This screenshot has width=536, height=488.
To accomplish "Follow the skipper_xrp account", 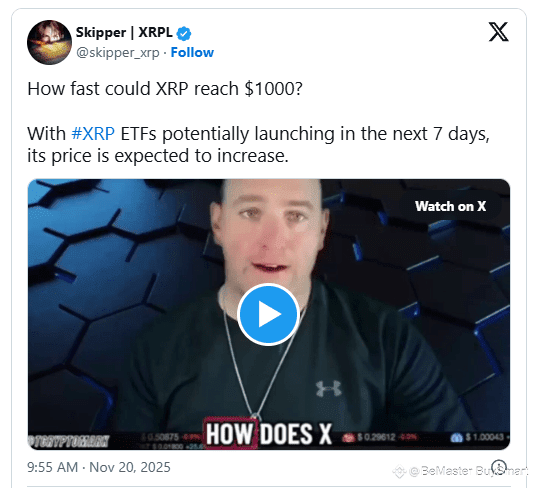I will (x=192, y=53).
